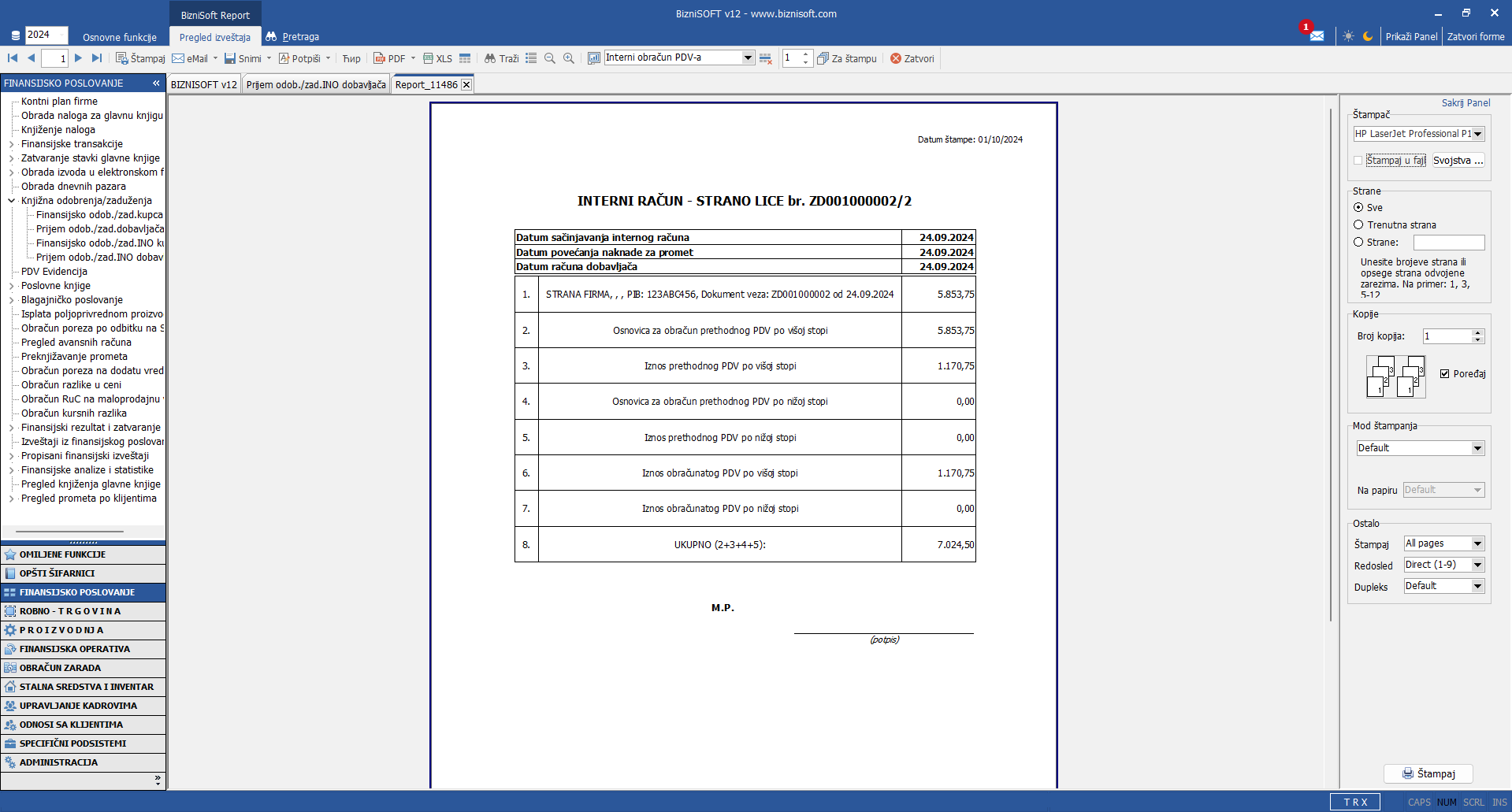Export the report as PDF
The width and height of the screenshot is (1512, 812).
(x=389, y=58)
